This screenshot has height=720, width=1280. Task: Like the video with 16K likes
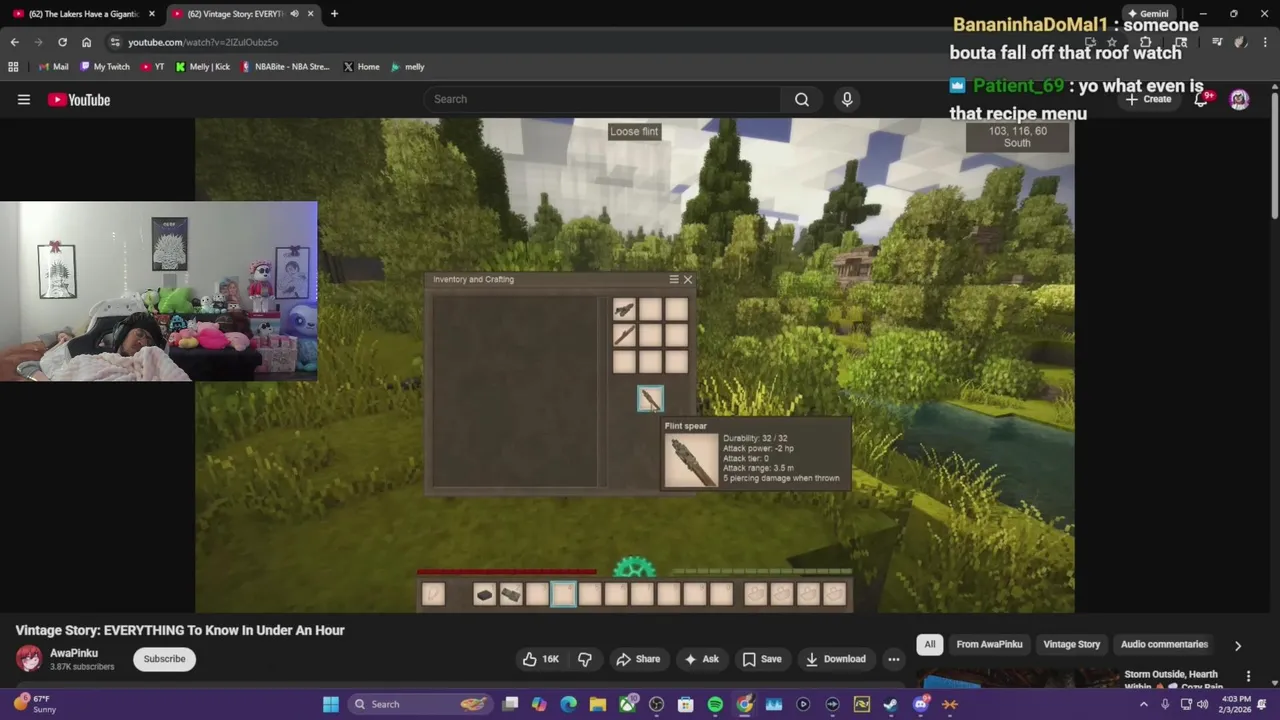[x=540, y=659]
